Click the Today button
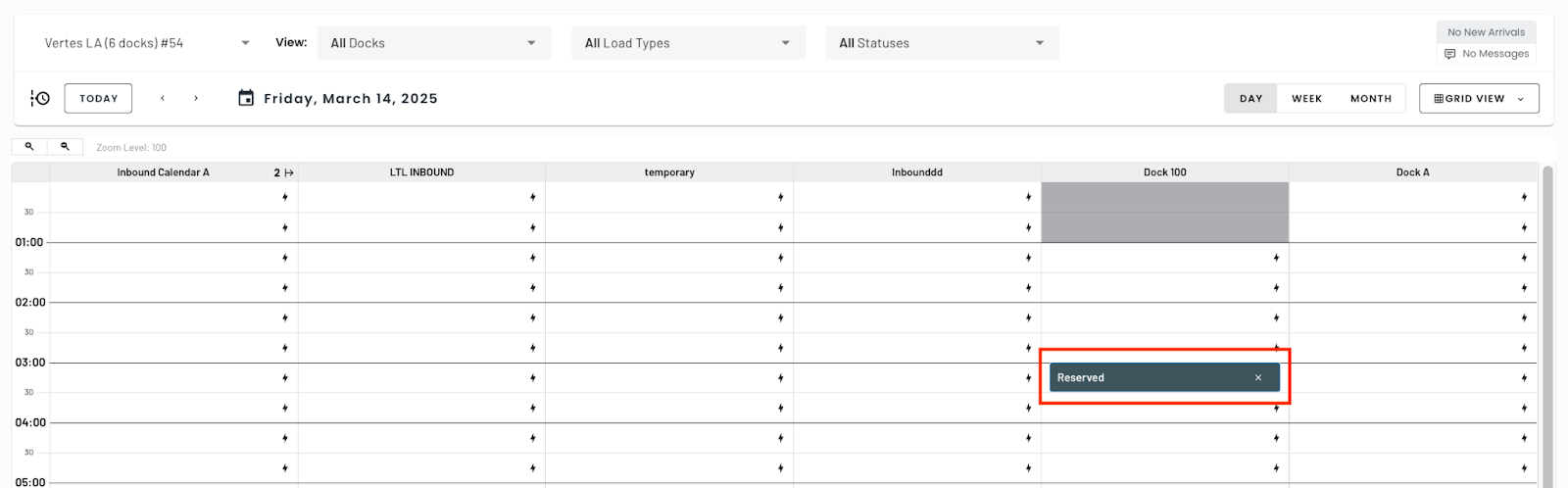 [99, 98]
